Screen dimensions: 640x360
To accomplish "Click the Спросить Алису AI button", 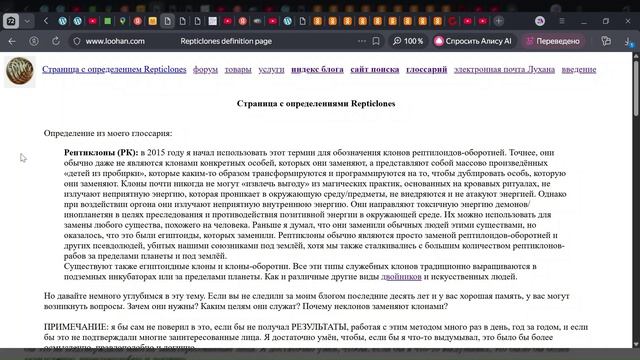I will (x=473, y=41).
